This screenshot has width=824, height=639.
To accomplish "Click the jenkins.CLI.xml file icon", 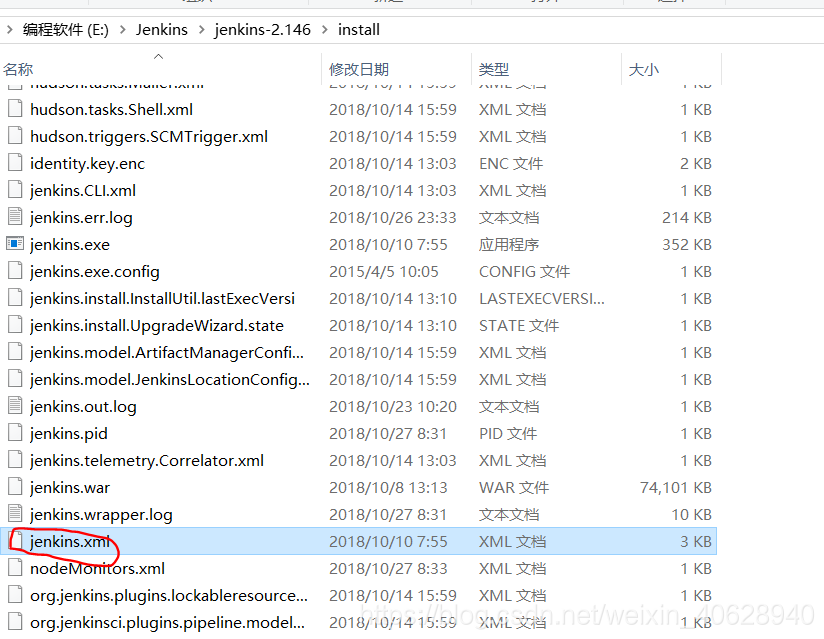I will coord(15,190).
